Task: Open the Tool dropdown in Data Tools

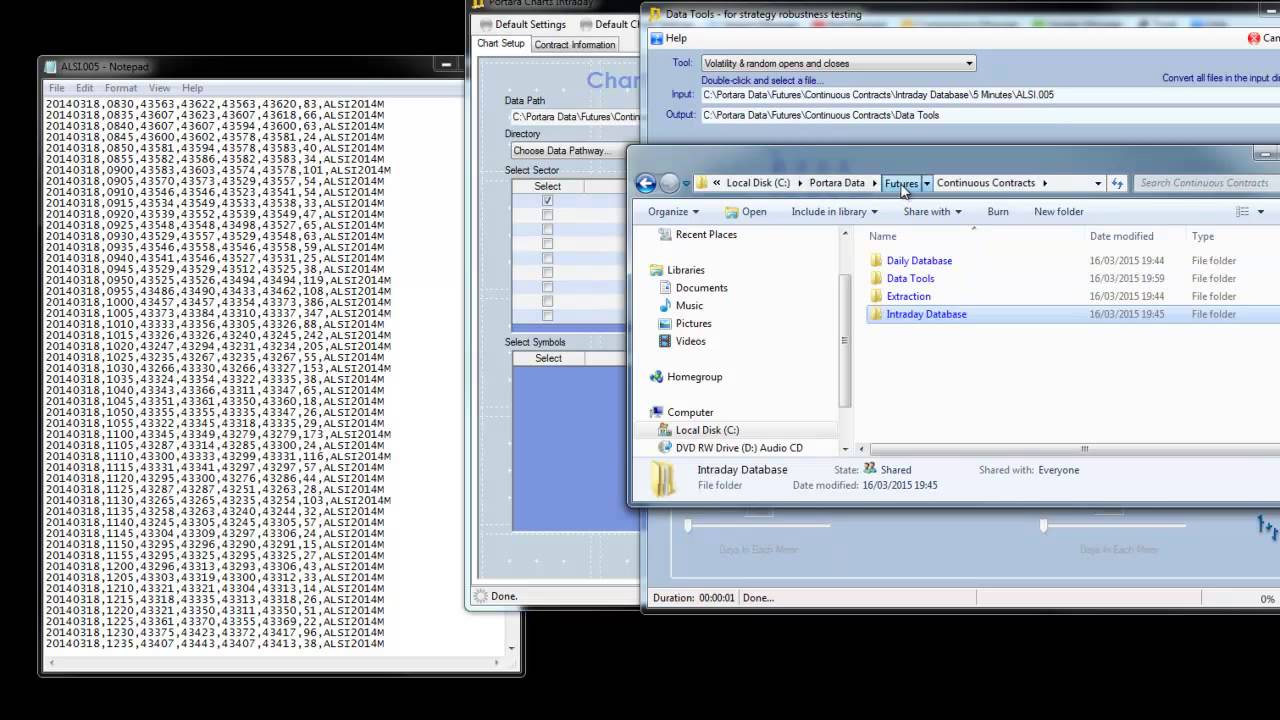Action: coord(968,63)
